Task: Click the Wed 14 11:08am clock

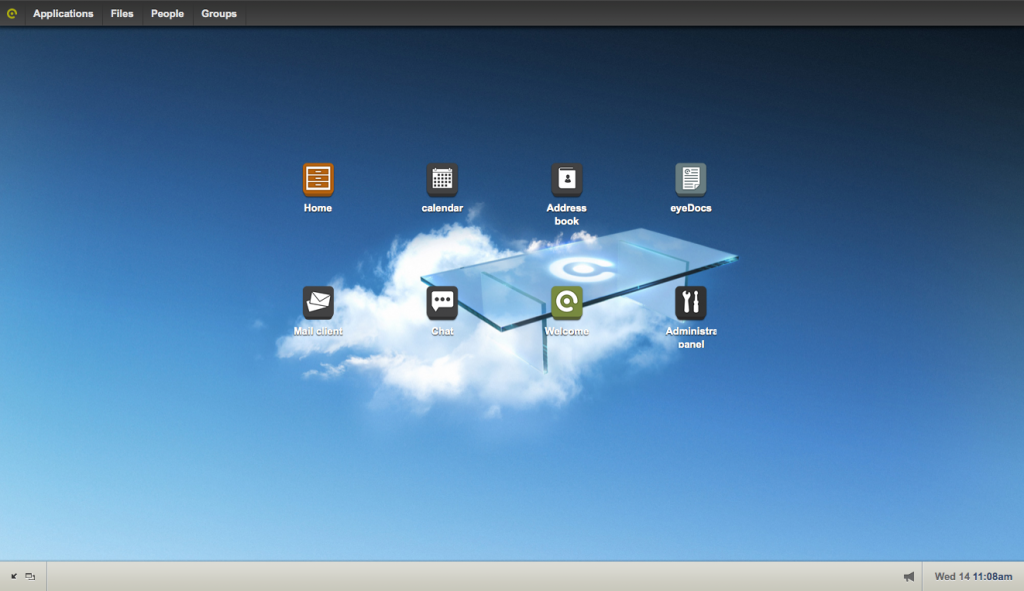Action: click(972, 576)
